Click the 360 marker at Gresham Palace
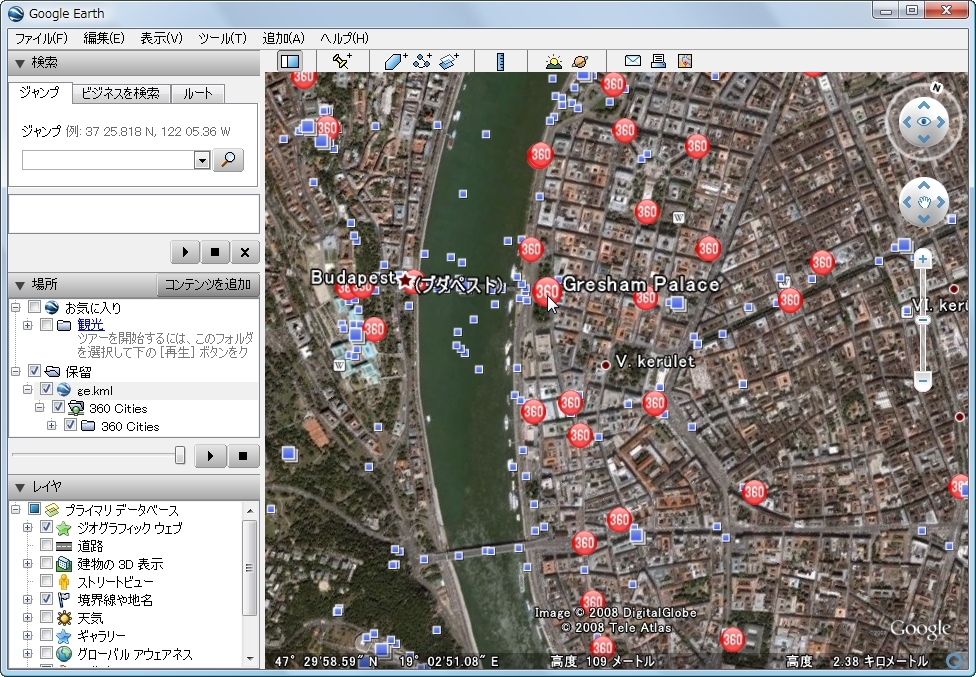976x677 pixels. (547, 291)
